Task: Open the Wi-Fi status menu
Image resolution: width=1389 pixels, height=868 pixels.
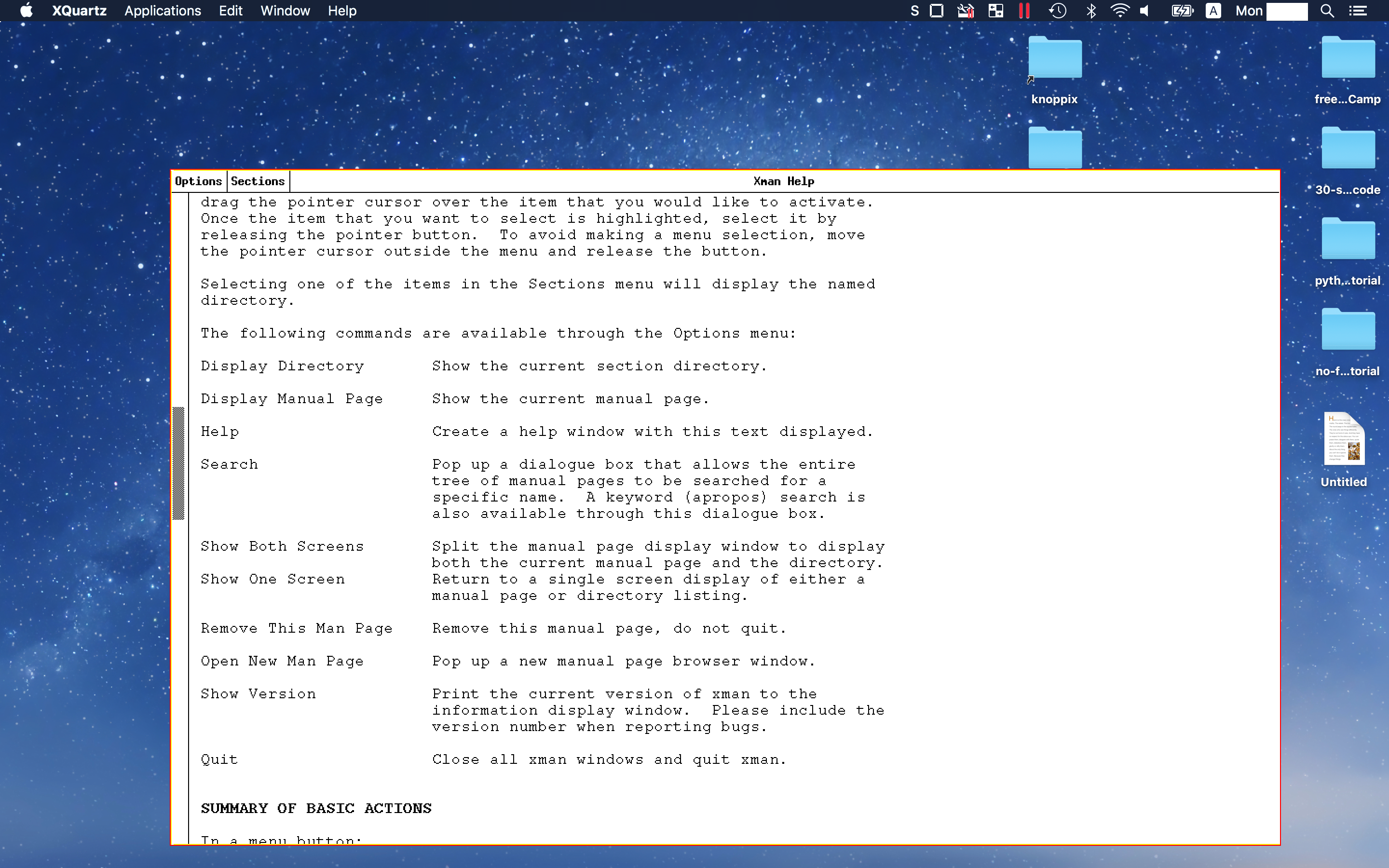Action: (x=1120, y=11)
